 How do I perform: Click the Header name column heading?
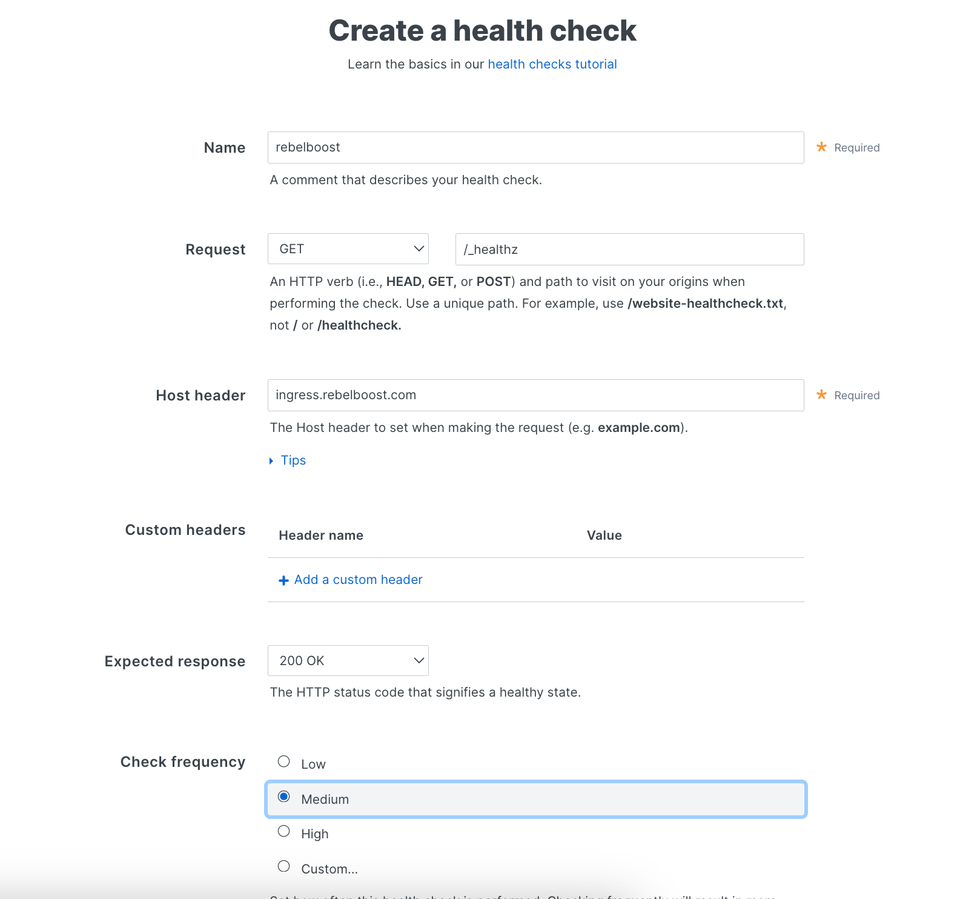click(x=321, y=536)
